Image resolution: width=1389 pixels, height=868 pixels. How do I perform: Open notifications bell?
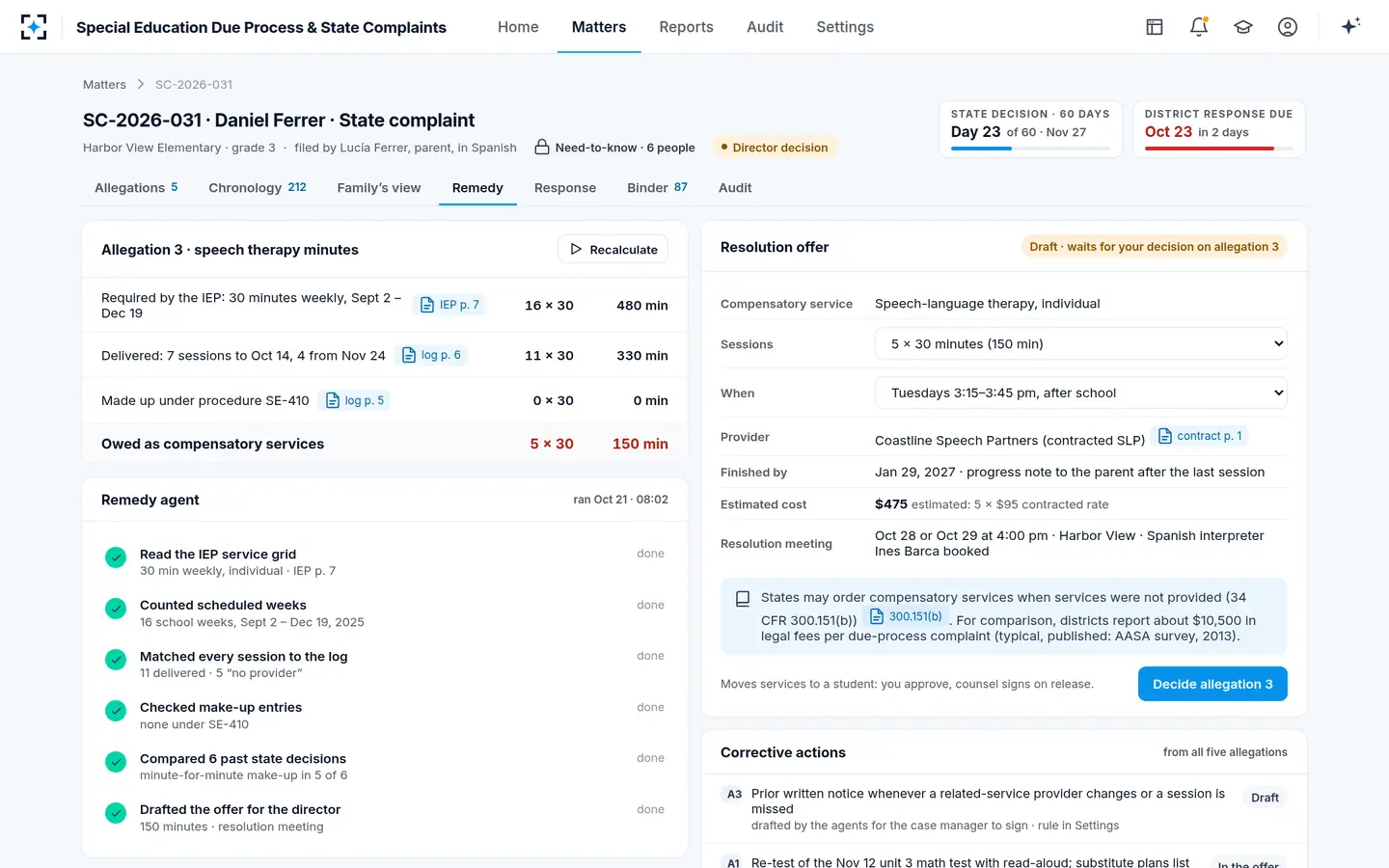tap(1199, 27)
